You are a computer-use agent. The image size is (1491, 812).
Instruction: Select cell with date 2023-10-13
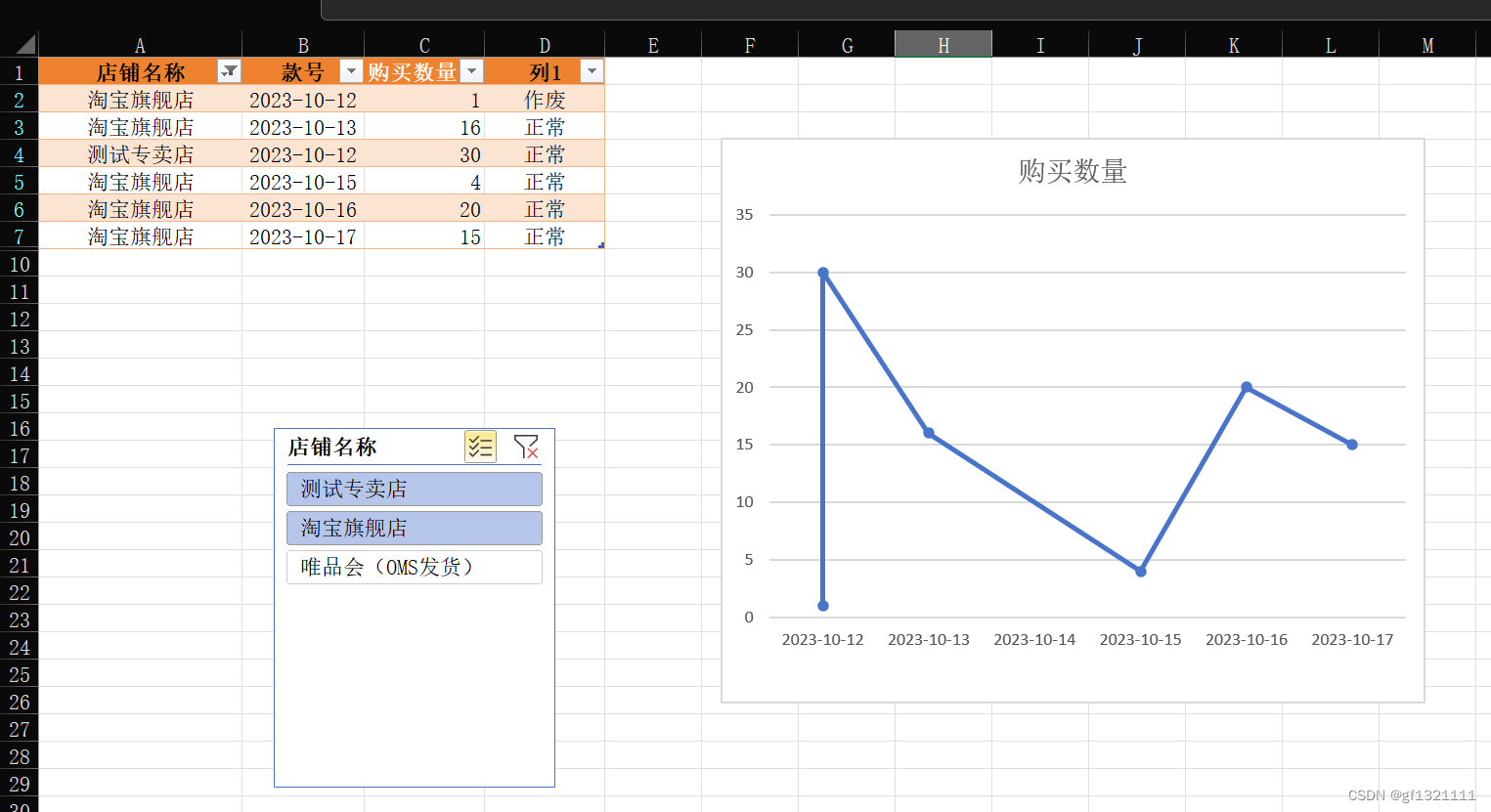[303, 127]
